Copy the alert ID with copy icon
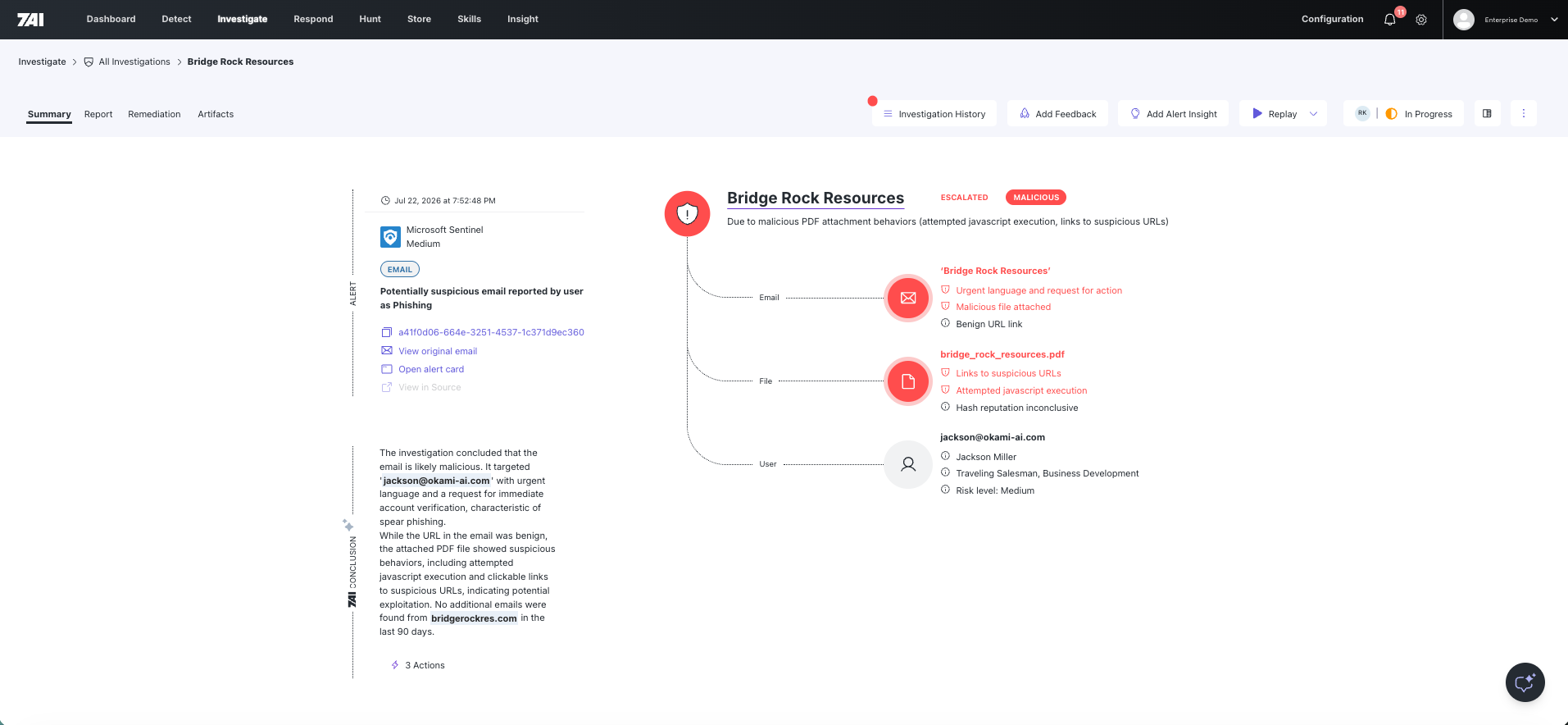The image size is (1568, 725). pyautogui.click(x=387, y=332)
